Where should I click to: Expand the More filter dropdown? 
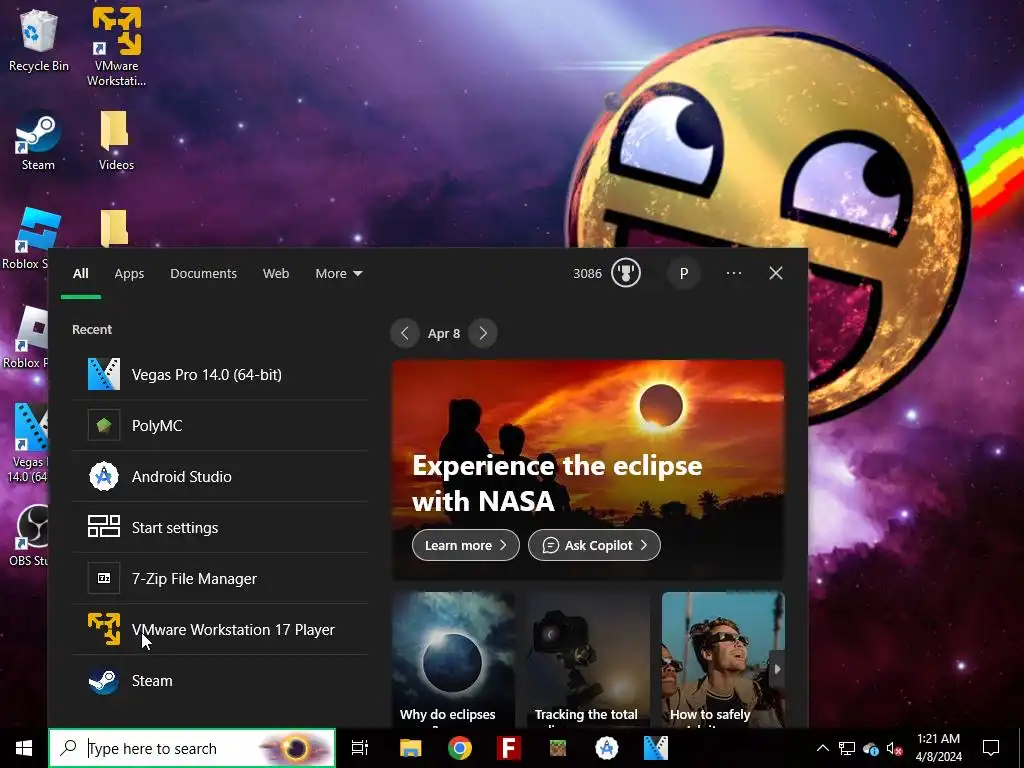click(339, 274)
